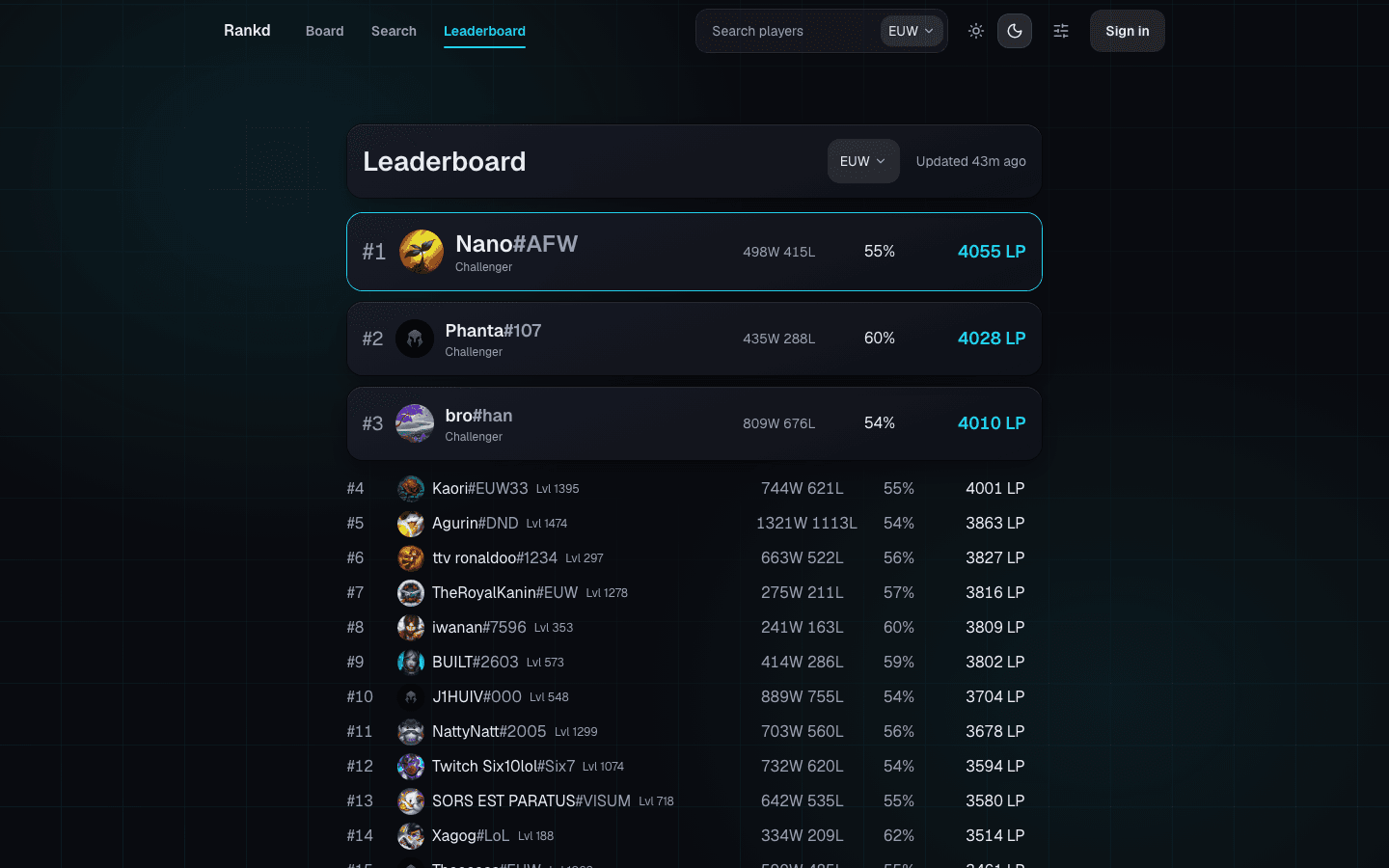Click the Sign in button
Image resolution: width=1389 pixels, height=868 pixels.
pos(1128,31)
